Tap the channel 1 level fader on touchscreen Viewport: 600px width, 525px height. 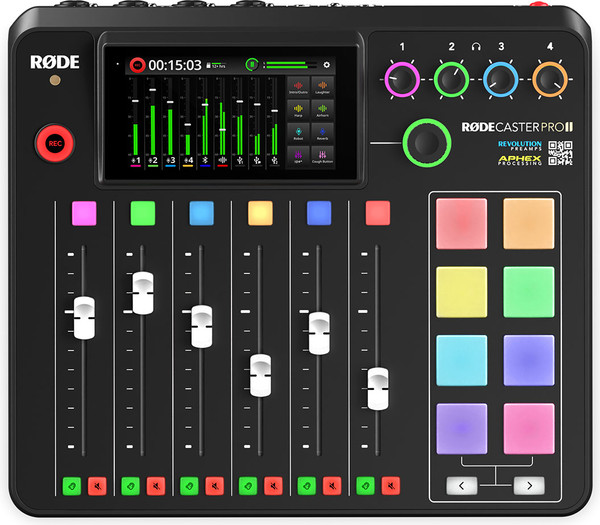[x=135, y=101]
